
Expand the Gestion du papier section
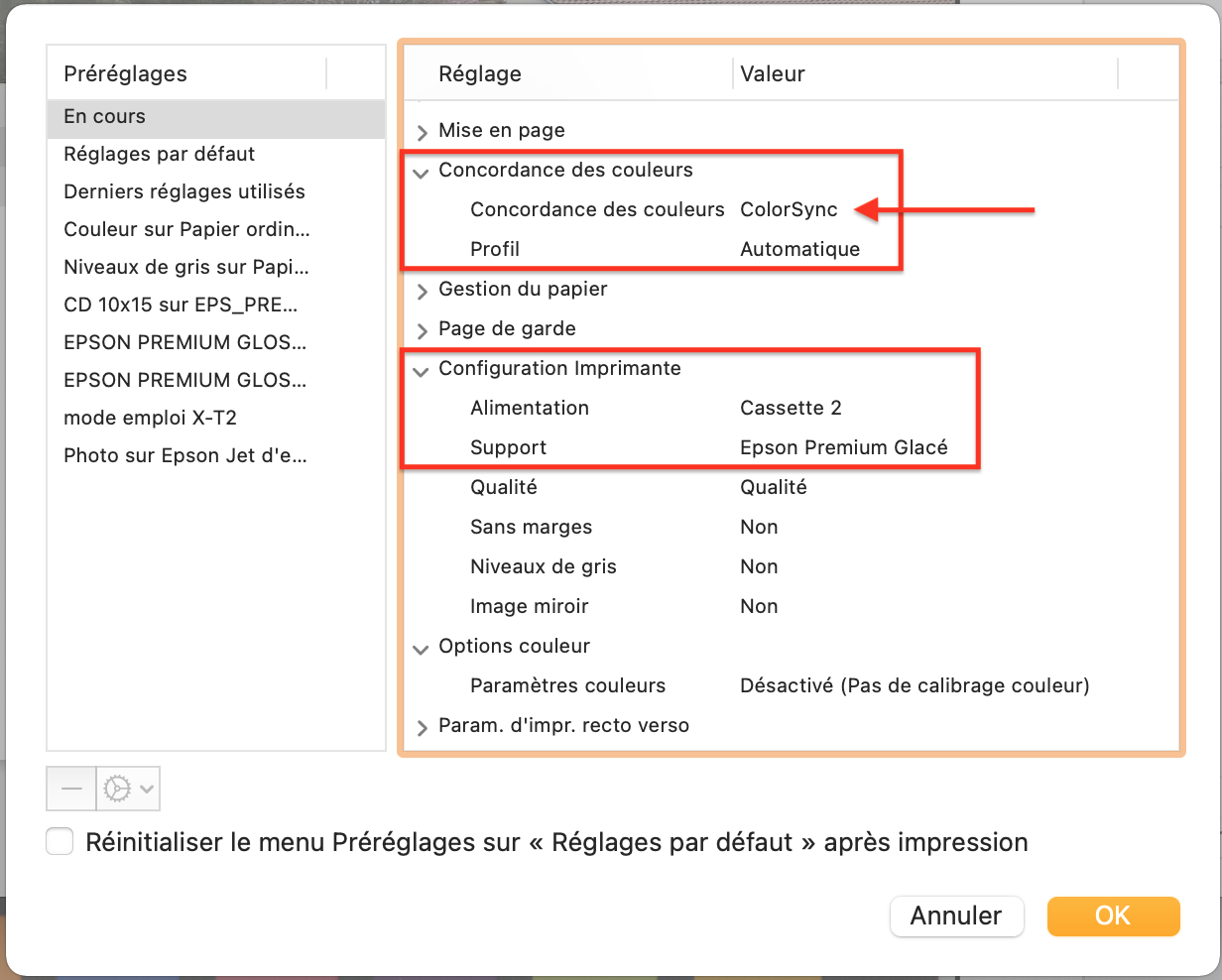(423, 290)
